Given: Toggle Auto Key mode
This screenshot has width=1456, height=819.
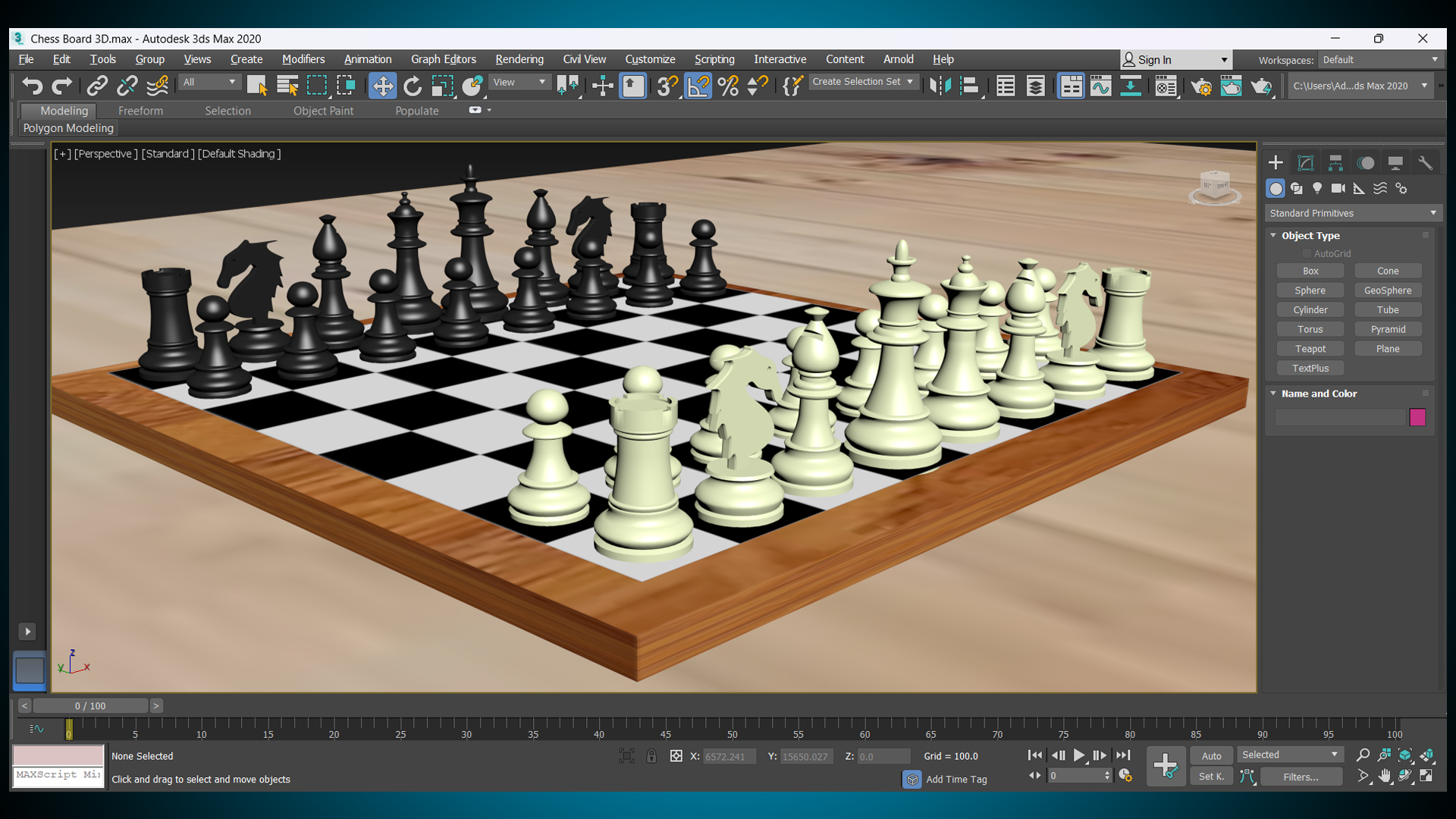Looking at the screenshot, I should tap(1211, 755).
